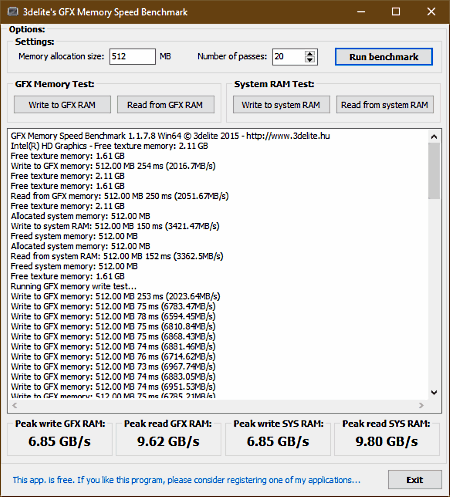
Task: Click the Exit button
Action: (x=415, y=480)
